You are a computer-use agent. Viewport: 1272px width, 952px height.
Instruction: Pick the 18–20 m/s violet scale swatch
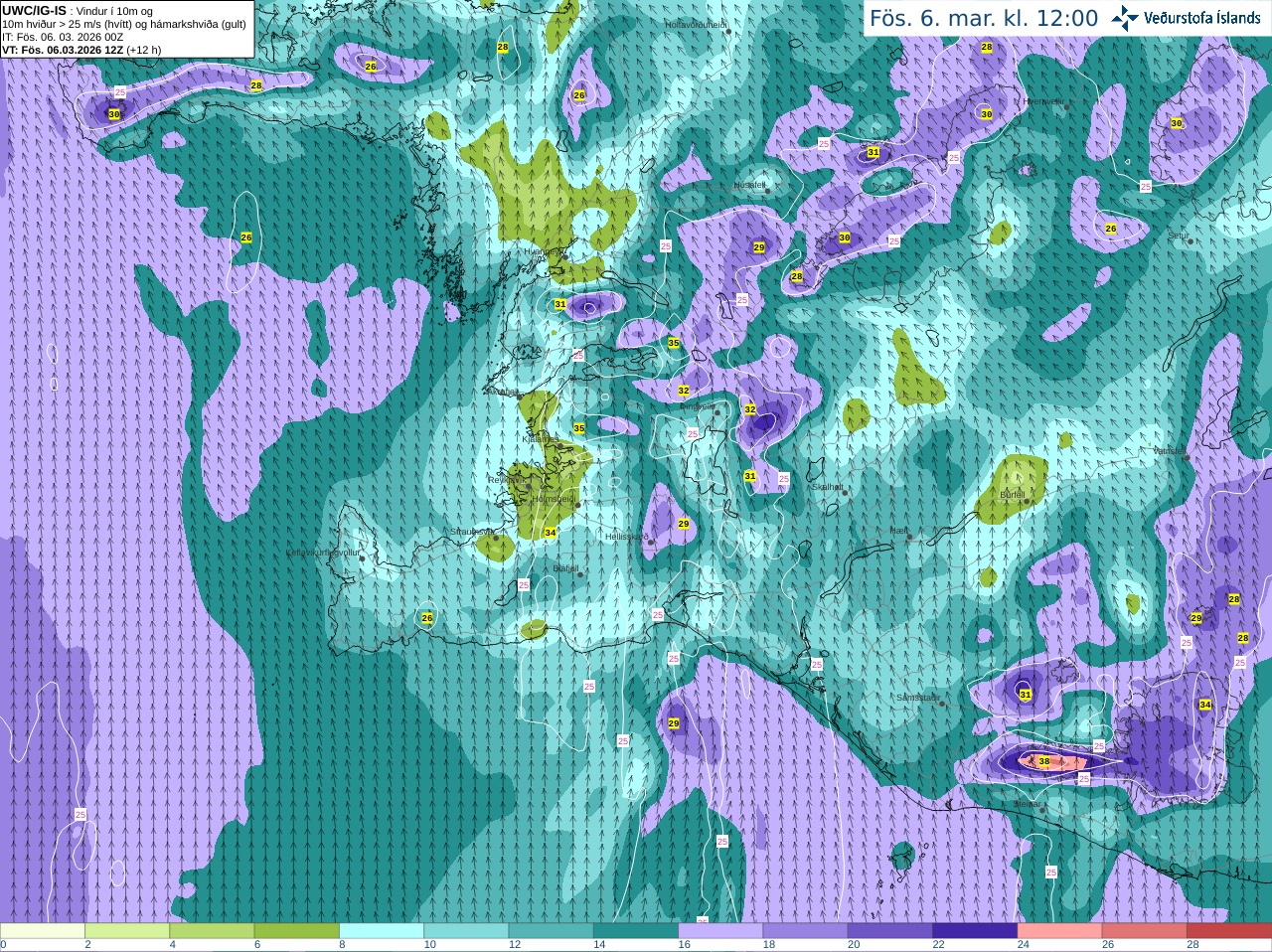(x=806, y=931)
